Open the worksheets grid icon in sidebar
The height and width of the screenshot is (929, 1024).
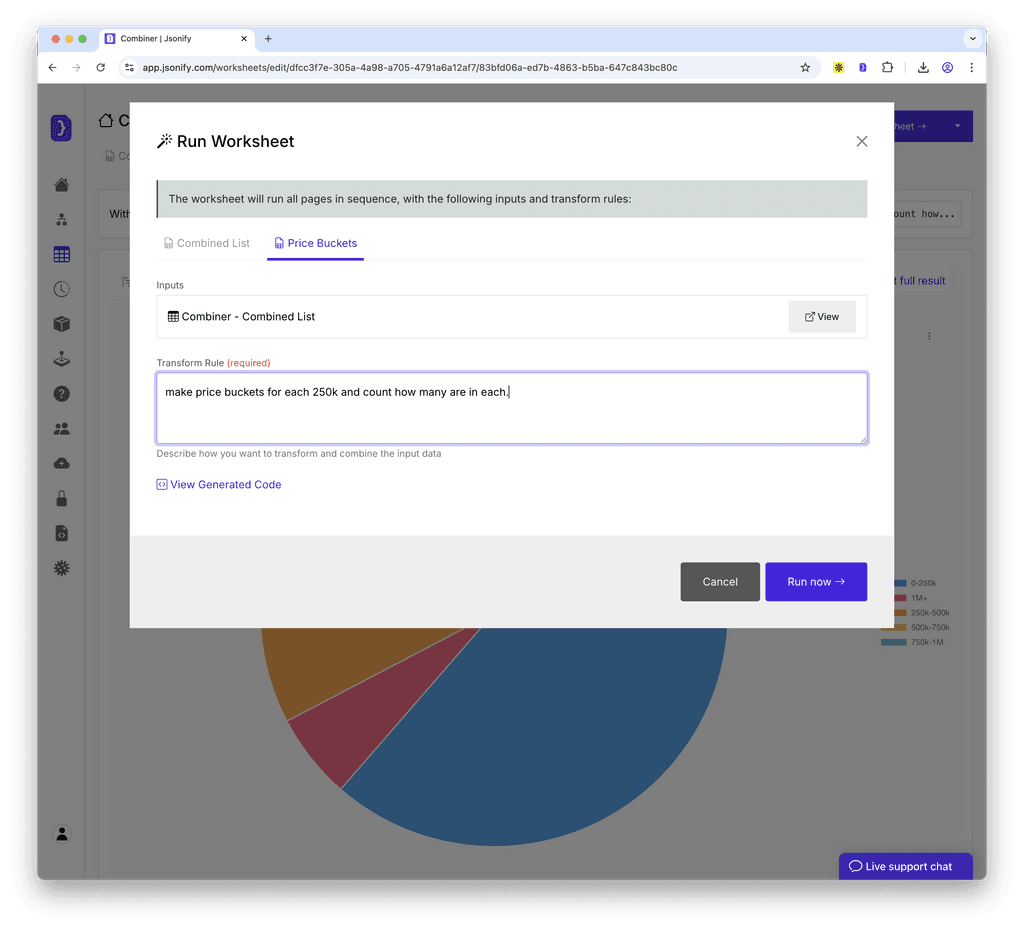[61, 255]
